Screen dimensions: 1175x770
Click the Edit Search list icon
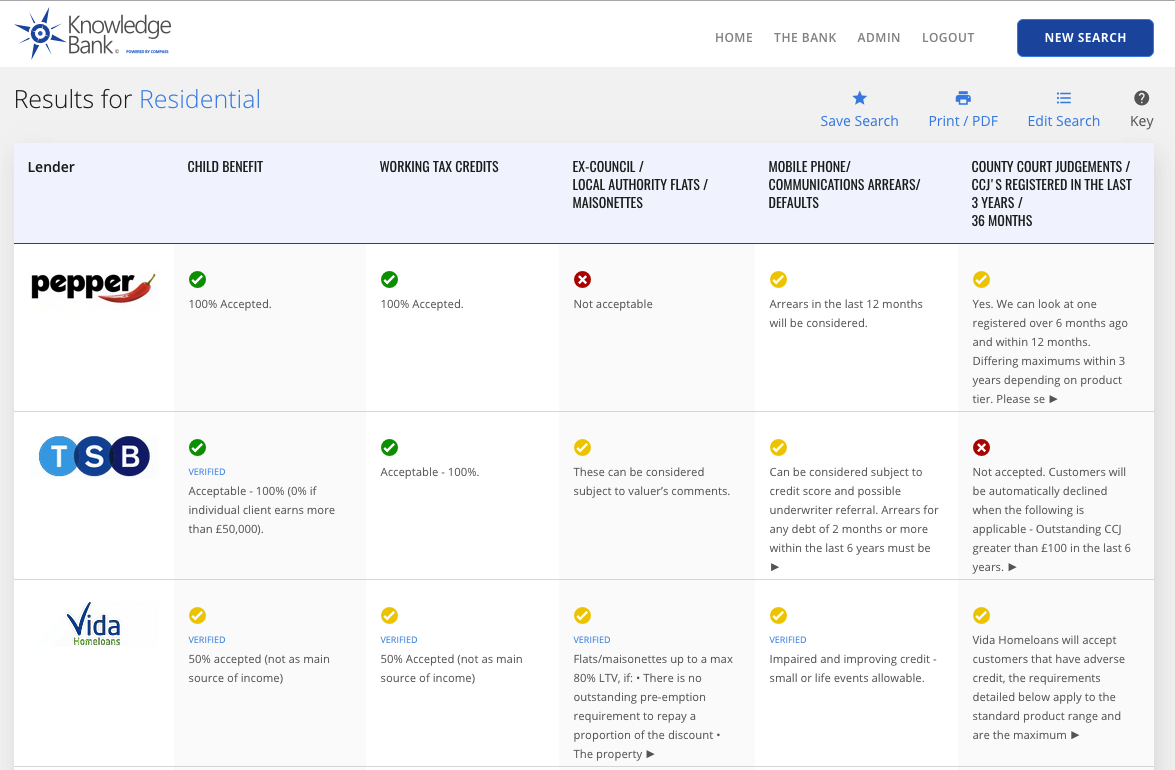click(1063, 98)
